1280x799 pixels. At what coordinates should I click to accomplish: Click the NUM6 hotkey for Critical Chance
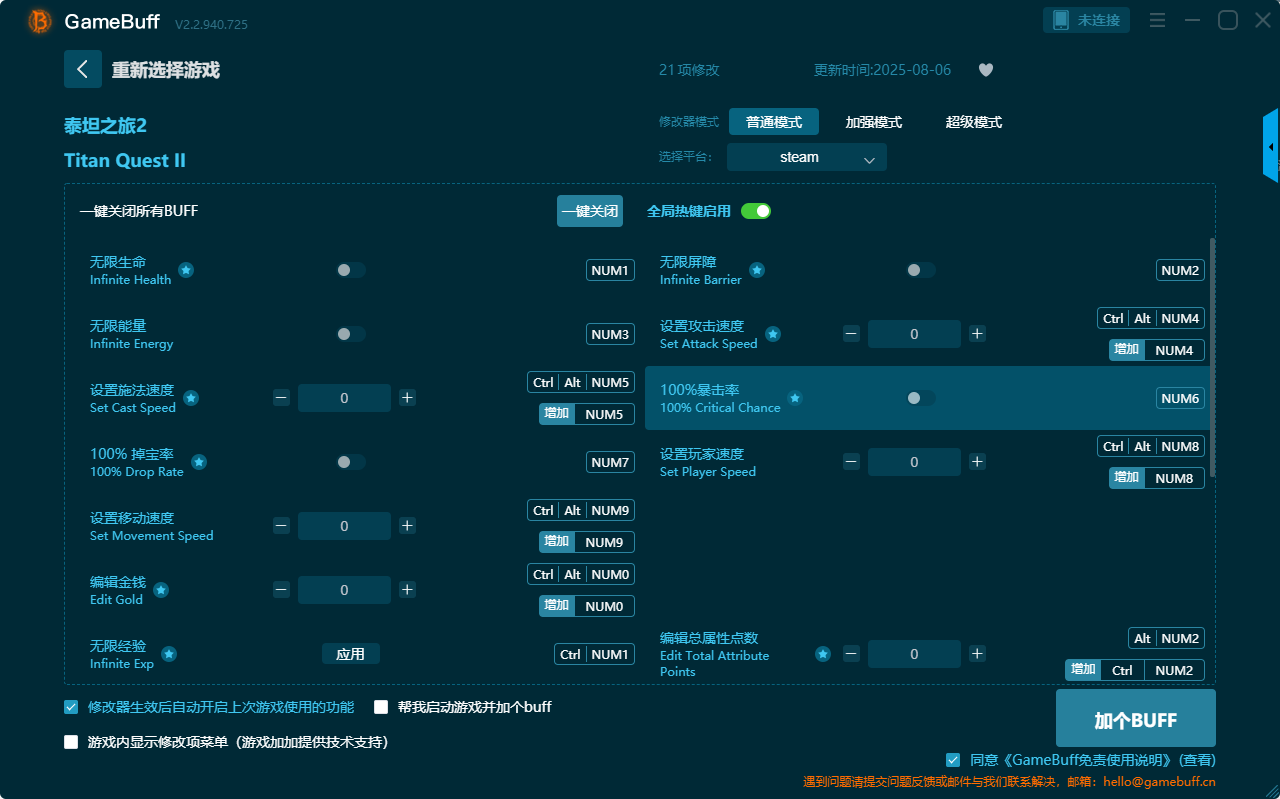point(1180,398)
